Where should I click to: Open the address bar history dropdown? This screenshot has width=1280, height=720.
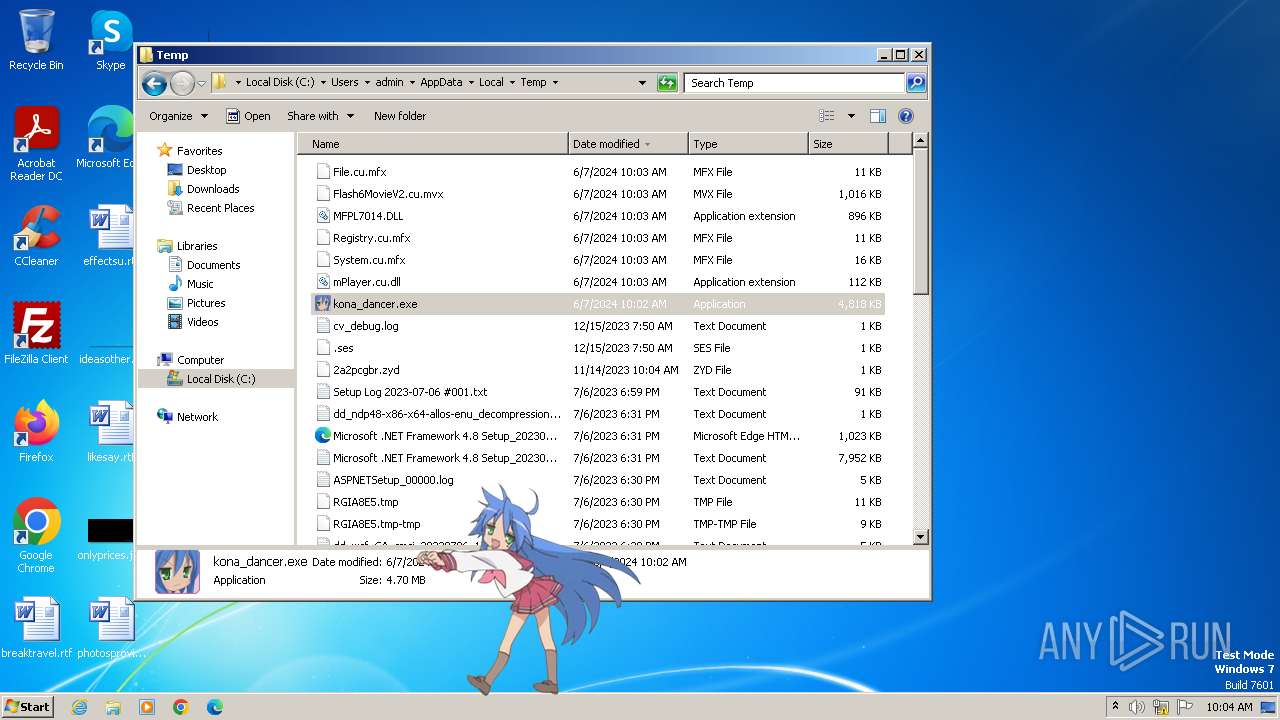642,83
